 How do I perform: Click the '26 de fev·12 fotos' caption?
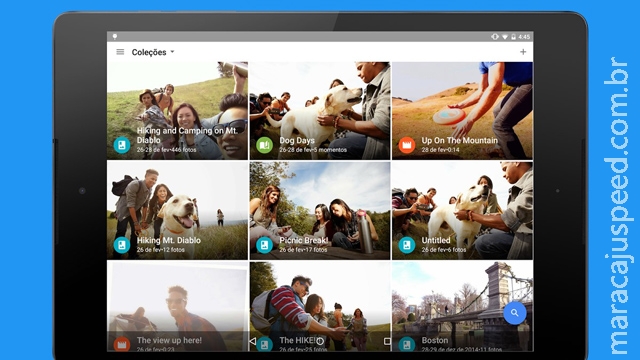161,249
